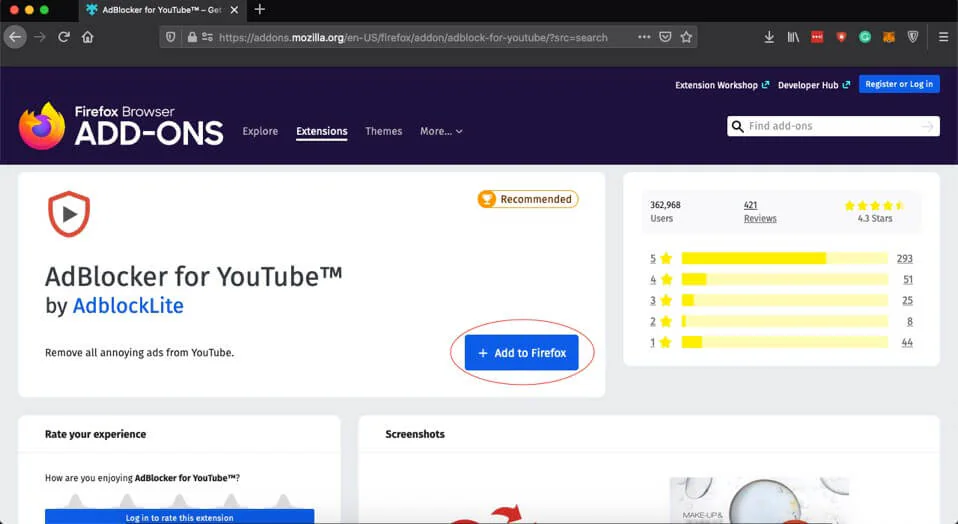Image resolution: width=958 pixels, height=524 pixels.
Task: Open the makeup screenshot thumbnail
Action: coord(759,500)
